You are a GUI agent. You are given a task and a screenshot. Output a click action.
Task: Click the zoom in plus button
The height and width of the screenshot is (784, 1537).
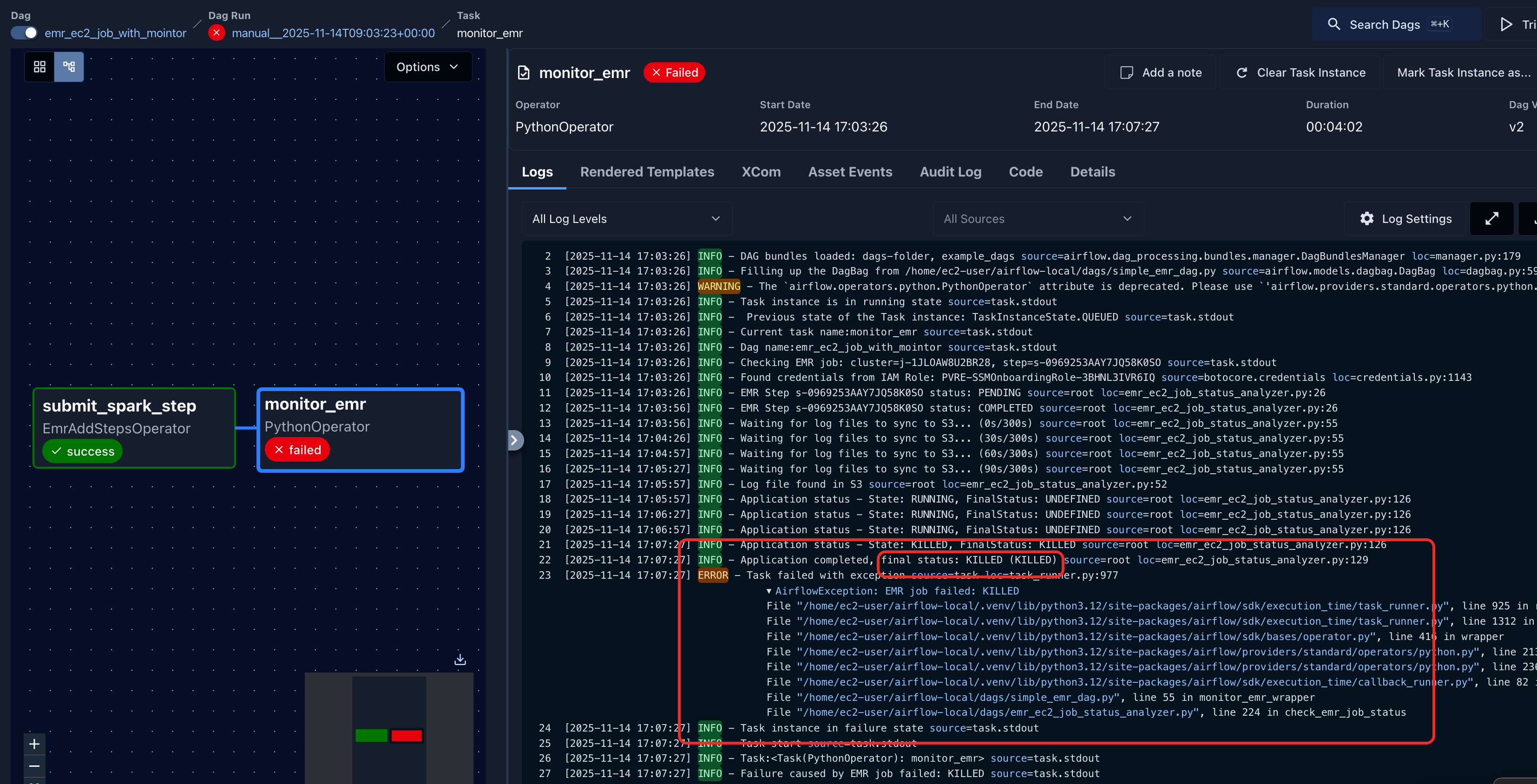point(34,744)
